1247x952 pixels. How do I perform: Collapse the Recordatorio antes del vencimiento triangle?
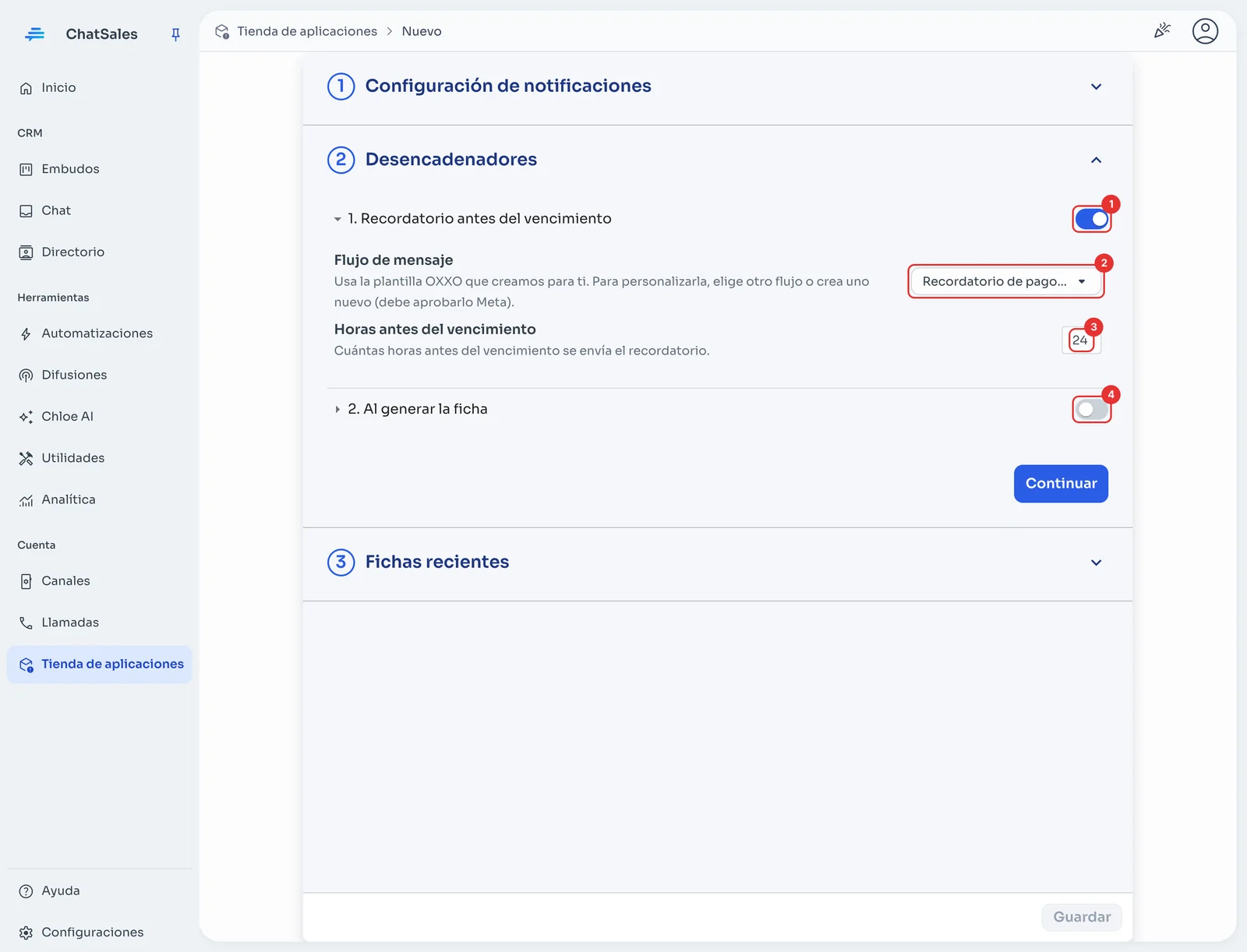[x=337, y=219]
